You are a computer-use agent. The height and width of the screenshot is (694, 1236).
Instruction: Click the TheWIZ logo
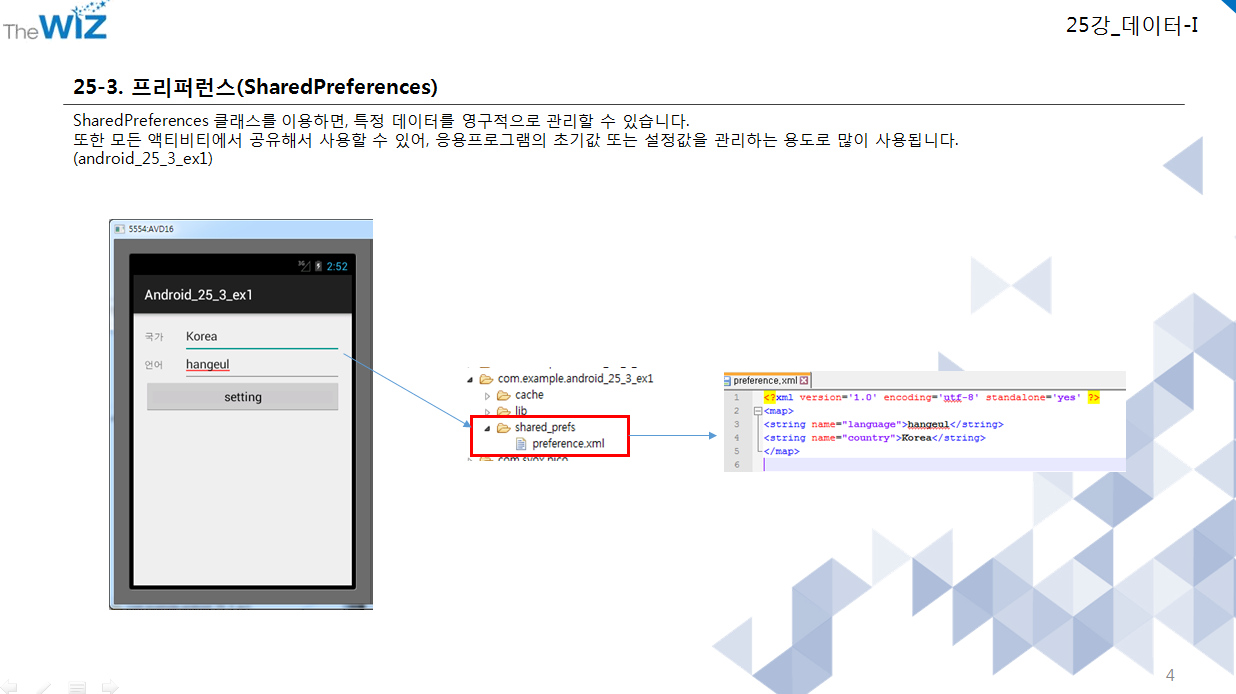pyautogui.click(x=55, y=22)
